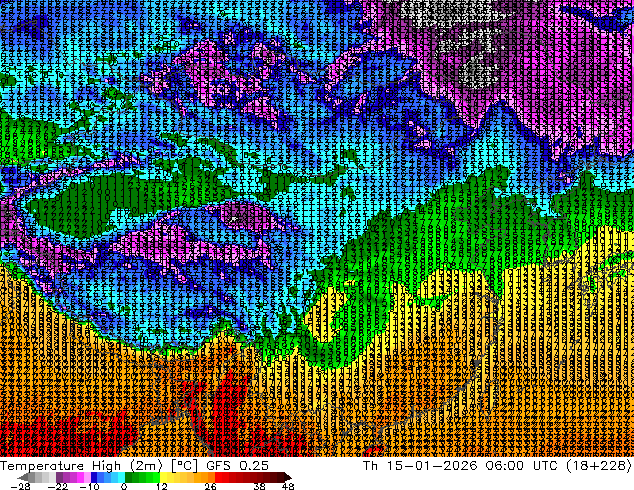Click the "-10" legend value
This screenshot has width=634, height=490.
[89, 486]
